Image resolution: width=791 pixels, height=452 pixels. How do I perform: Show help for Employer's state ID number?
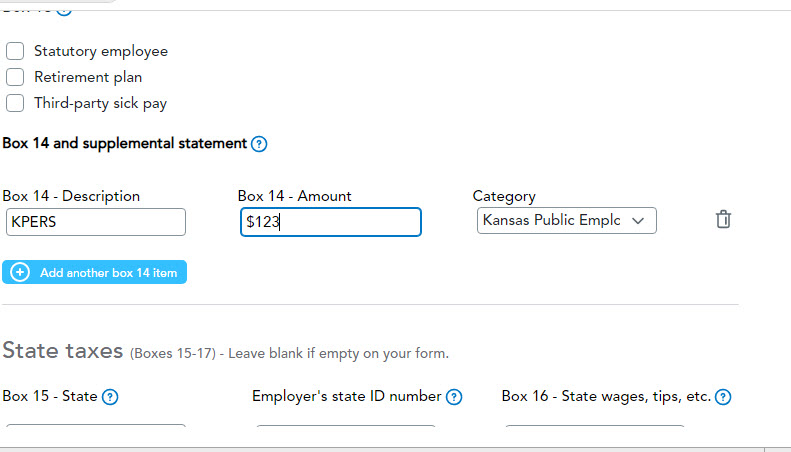[454, 397]
